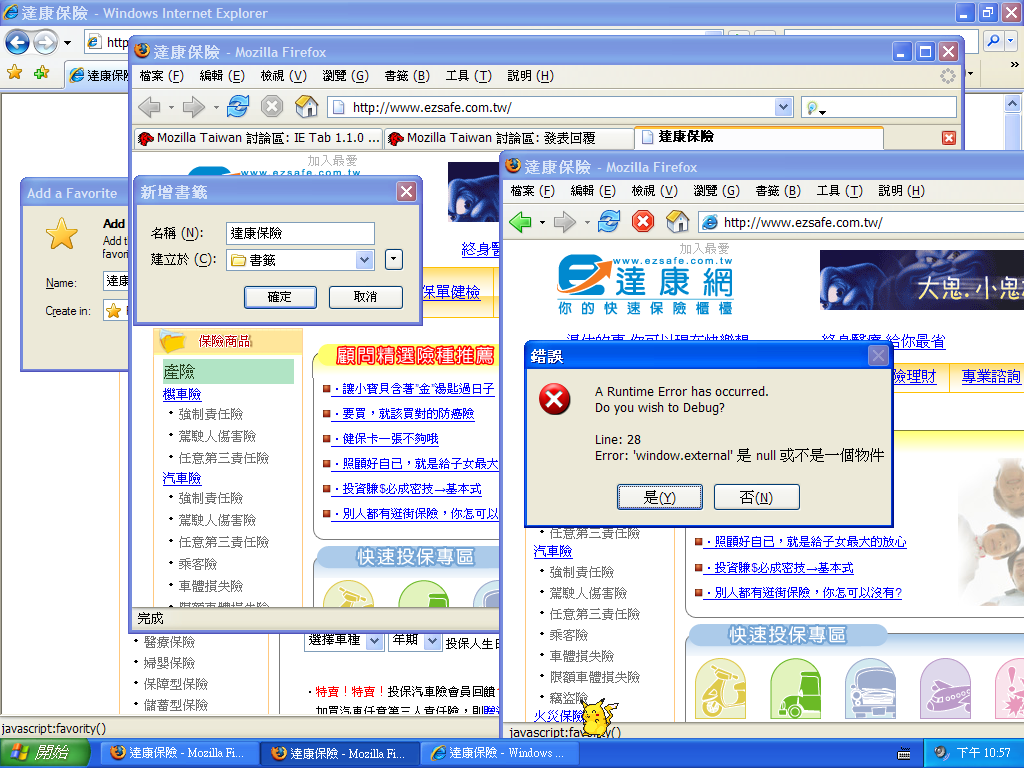The image size is (1024, 768).
Task: Click 取消 in the 新增書籤 dialog
Action: [366, 296]
